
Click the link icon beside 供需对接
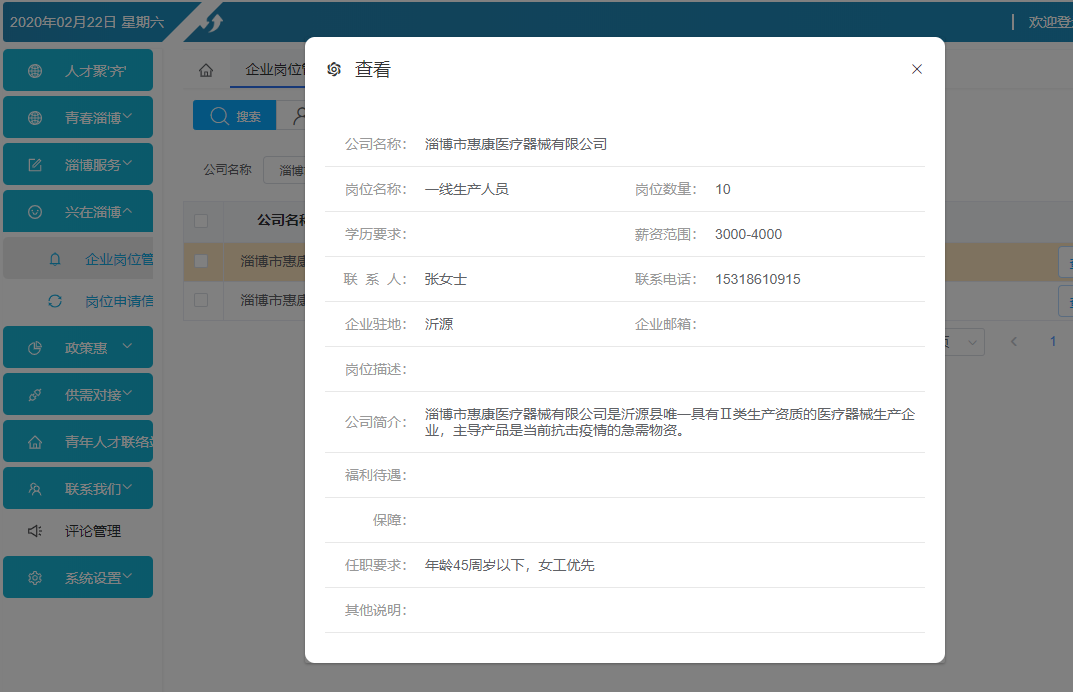pos(35,395)
